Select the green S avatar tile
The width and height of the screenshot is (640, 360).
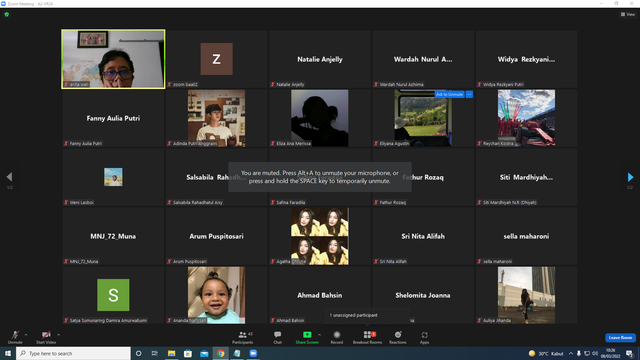point(113,295)
